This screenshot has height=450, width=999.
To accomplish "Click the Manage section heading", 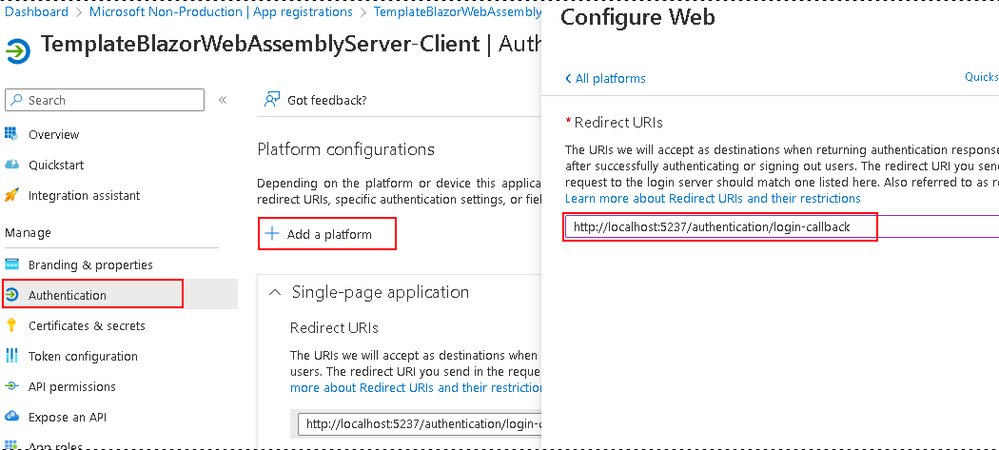I will pyautogui.click(x=28, y=233).
